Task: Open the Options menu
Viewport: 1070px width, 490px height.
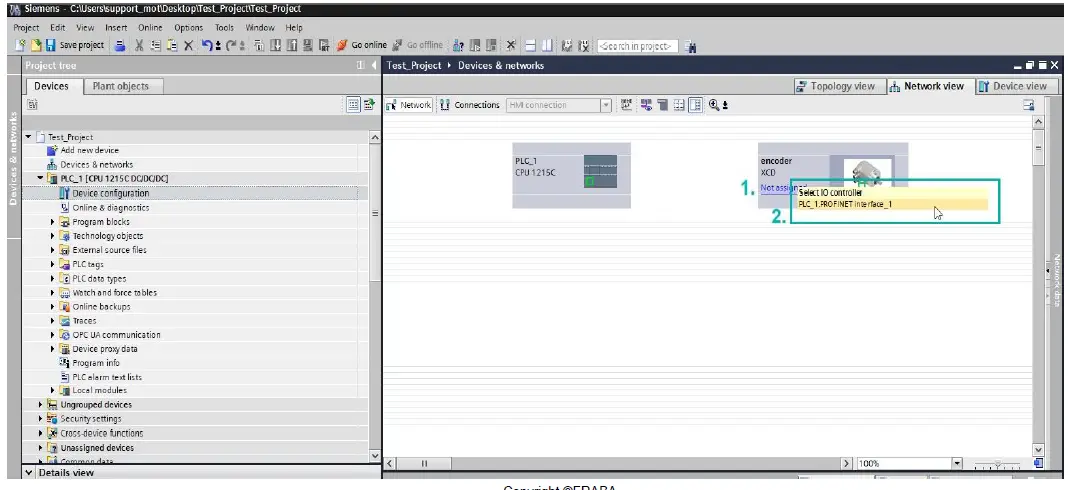Action: [x=188, y=28]
